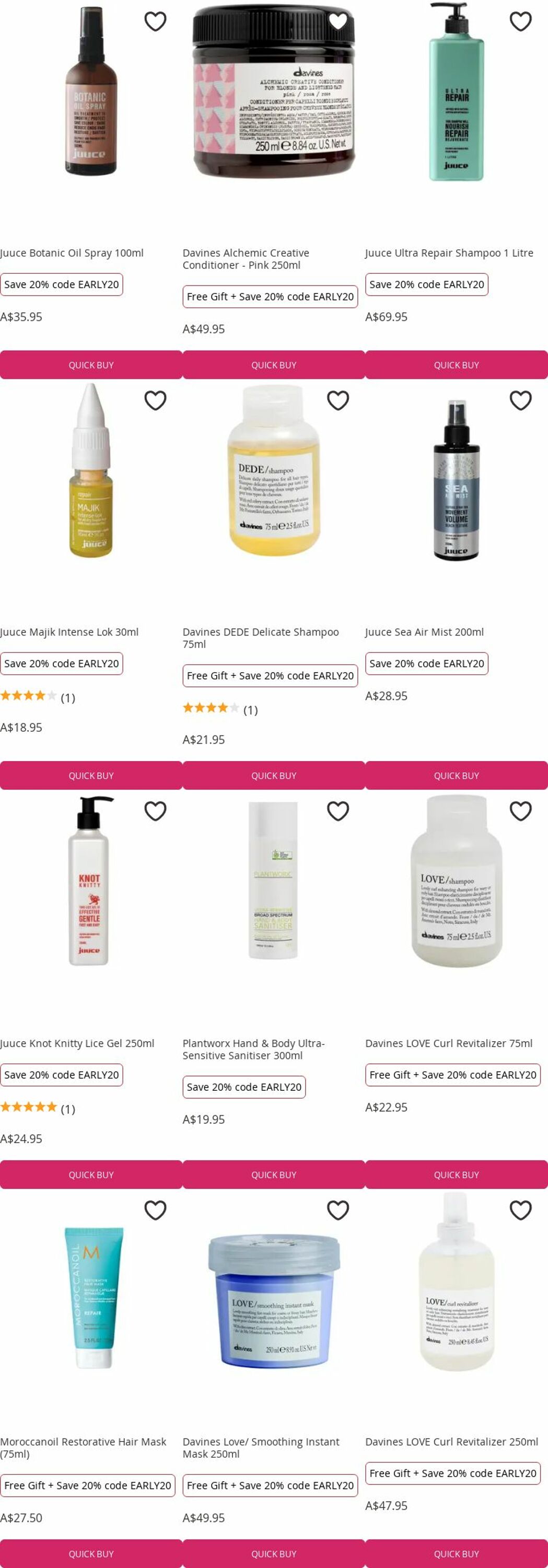Quick buy Plantworx Ultra-Sensitive Sanitiser 300ml

click(274, 1175)
